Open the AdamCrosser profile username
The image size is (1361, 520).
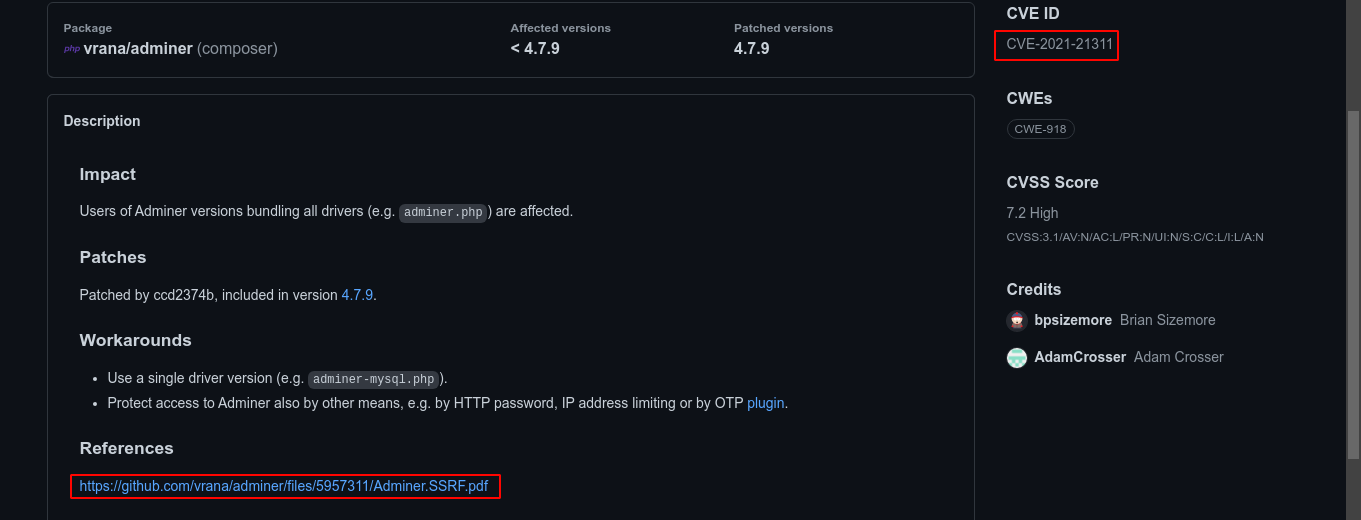click(1080, 357)
